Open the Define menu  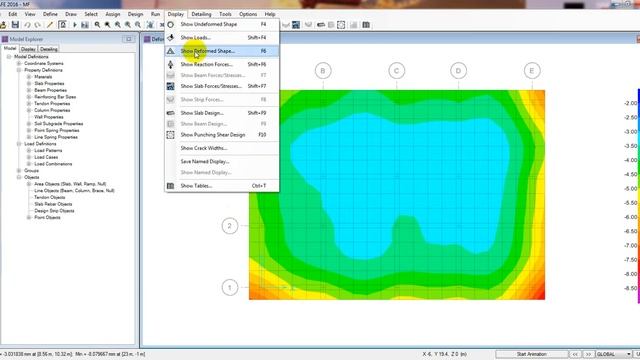point(50,14)
